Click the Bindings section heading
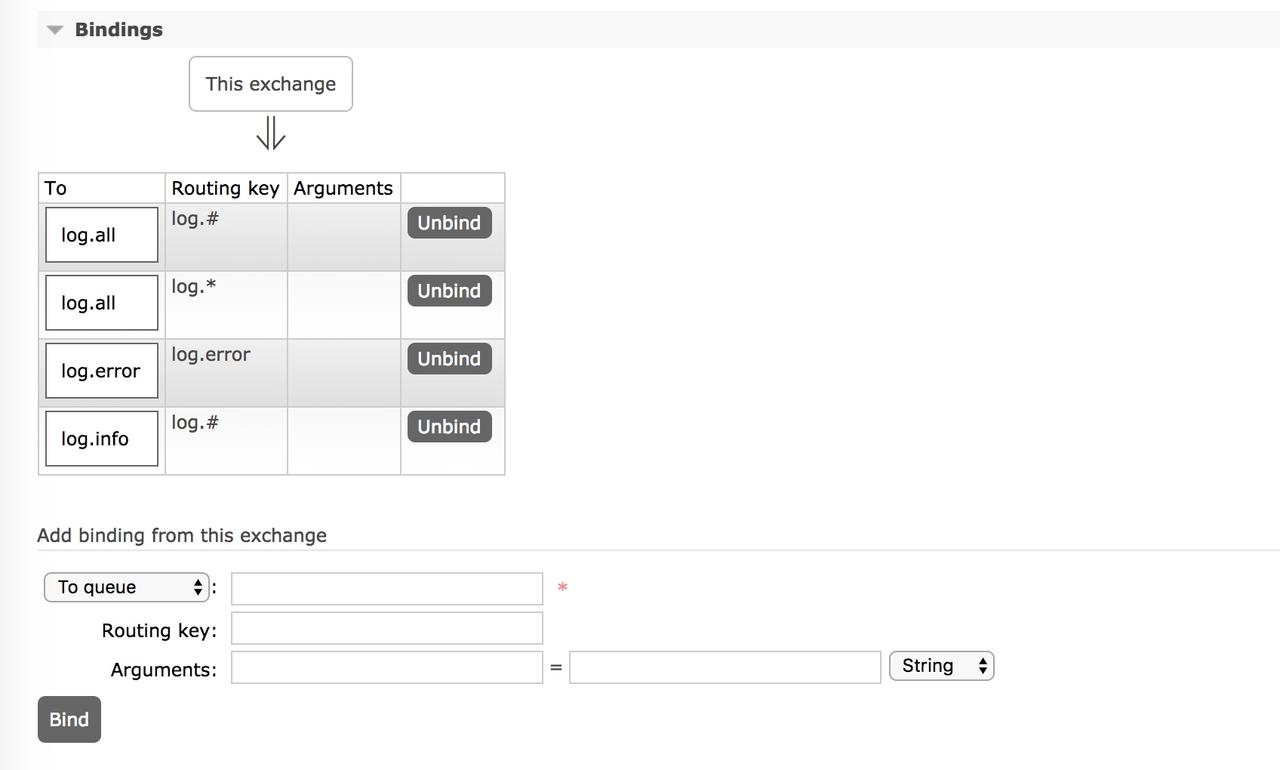 pos(118,30)
